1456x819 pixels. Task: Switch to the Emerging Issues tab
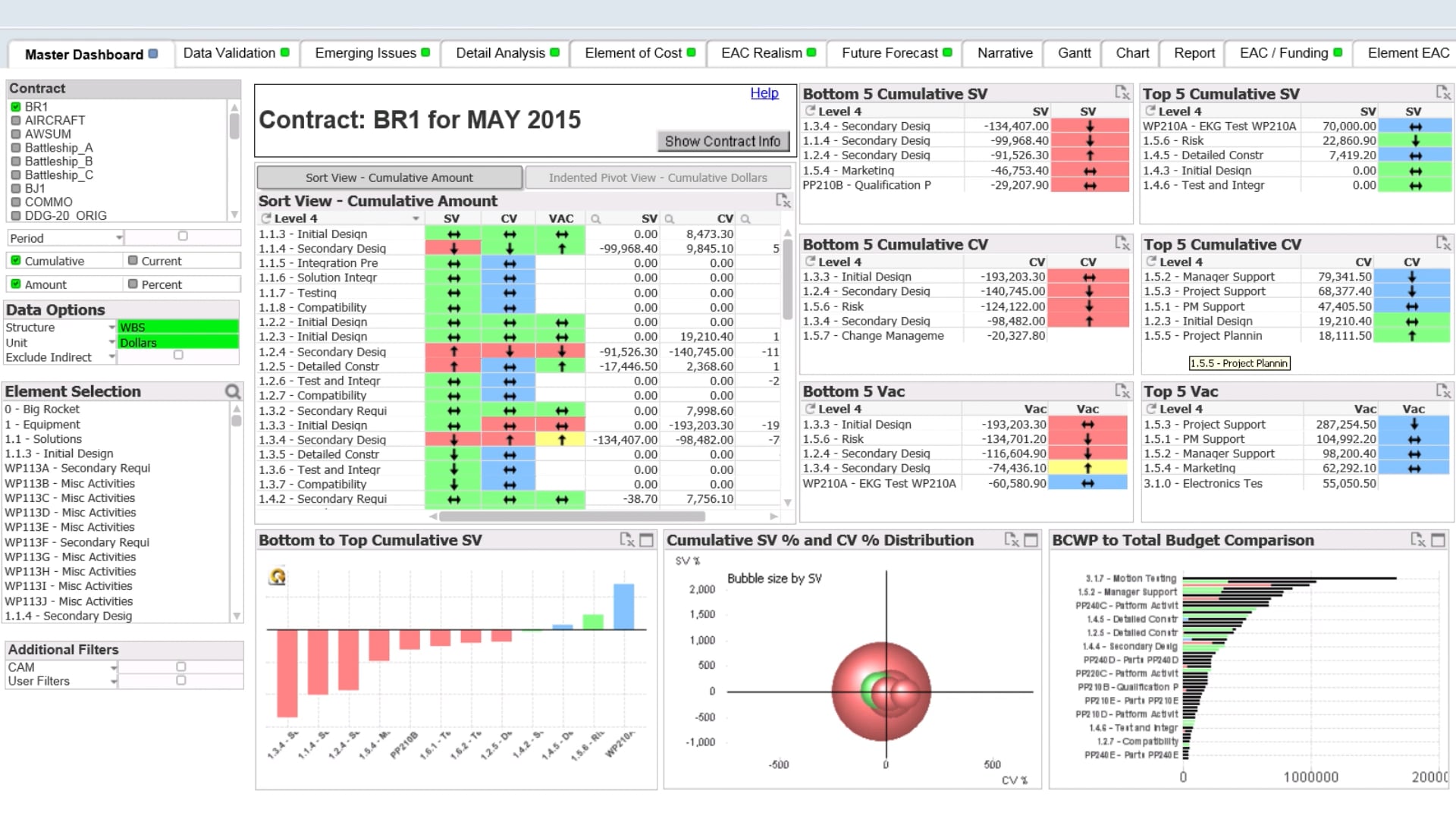click(x=372, y=53)
